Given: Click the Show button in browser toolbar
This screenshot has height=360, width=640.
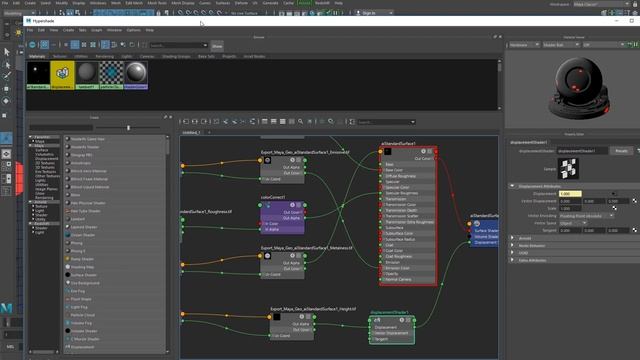Looking at the screenshot, I should point(217,46).
